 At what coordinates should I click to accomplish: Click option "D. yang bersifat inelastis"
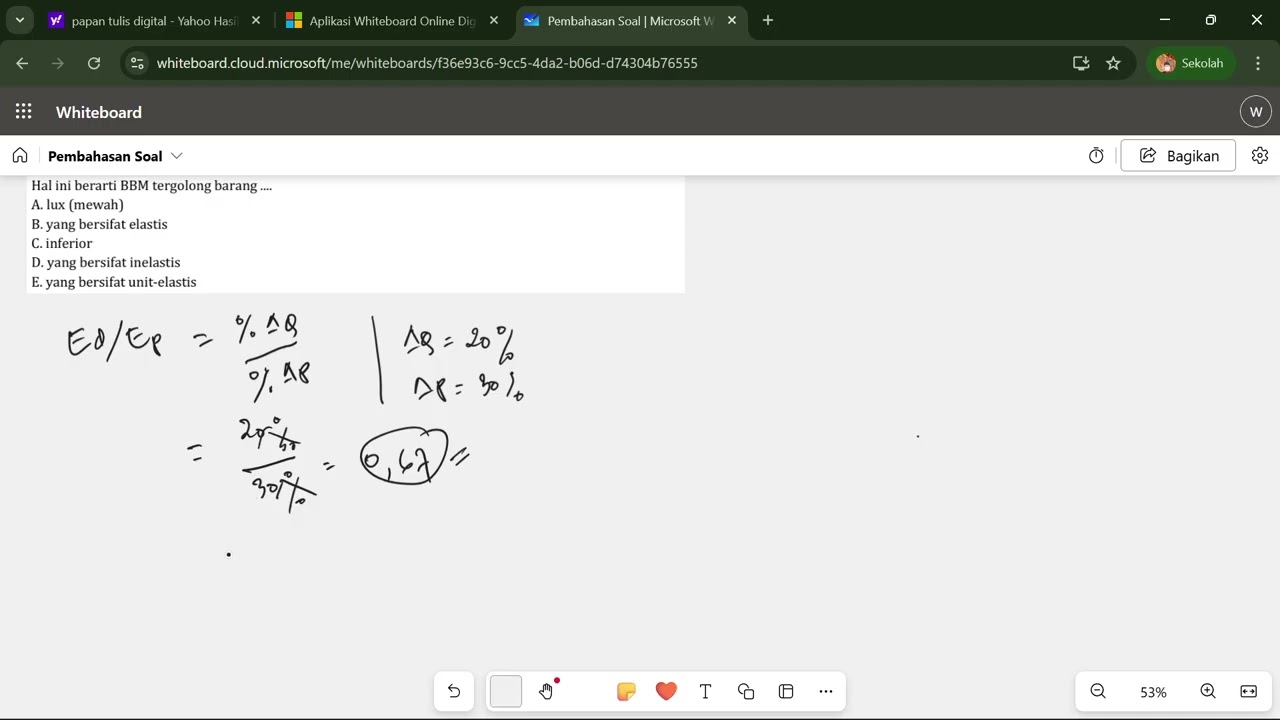coord(106,262)
